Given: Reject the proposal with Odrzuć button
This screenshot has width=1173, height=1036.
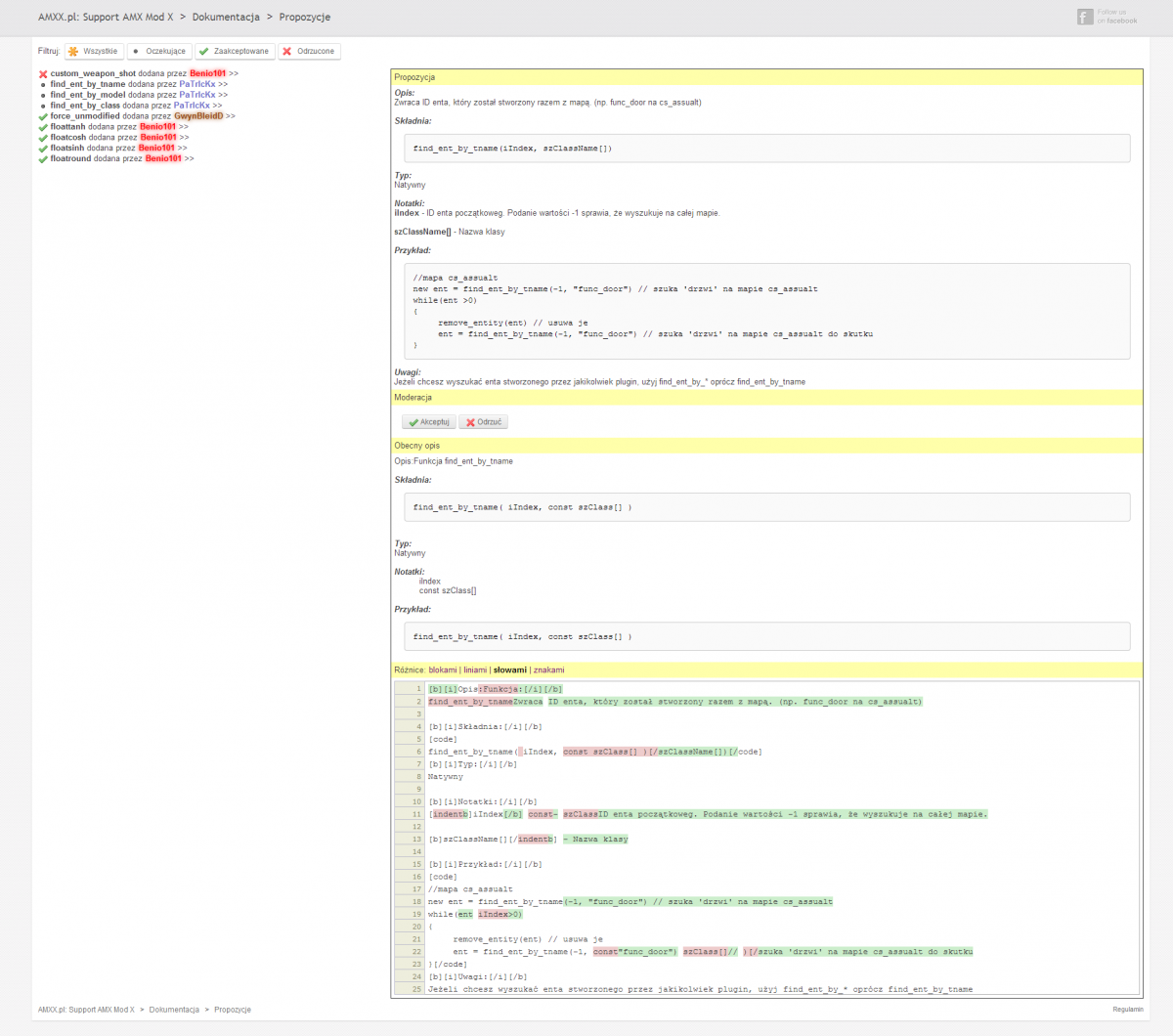Looking at the screenshot, I should click(x=484, y=422).
